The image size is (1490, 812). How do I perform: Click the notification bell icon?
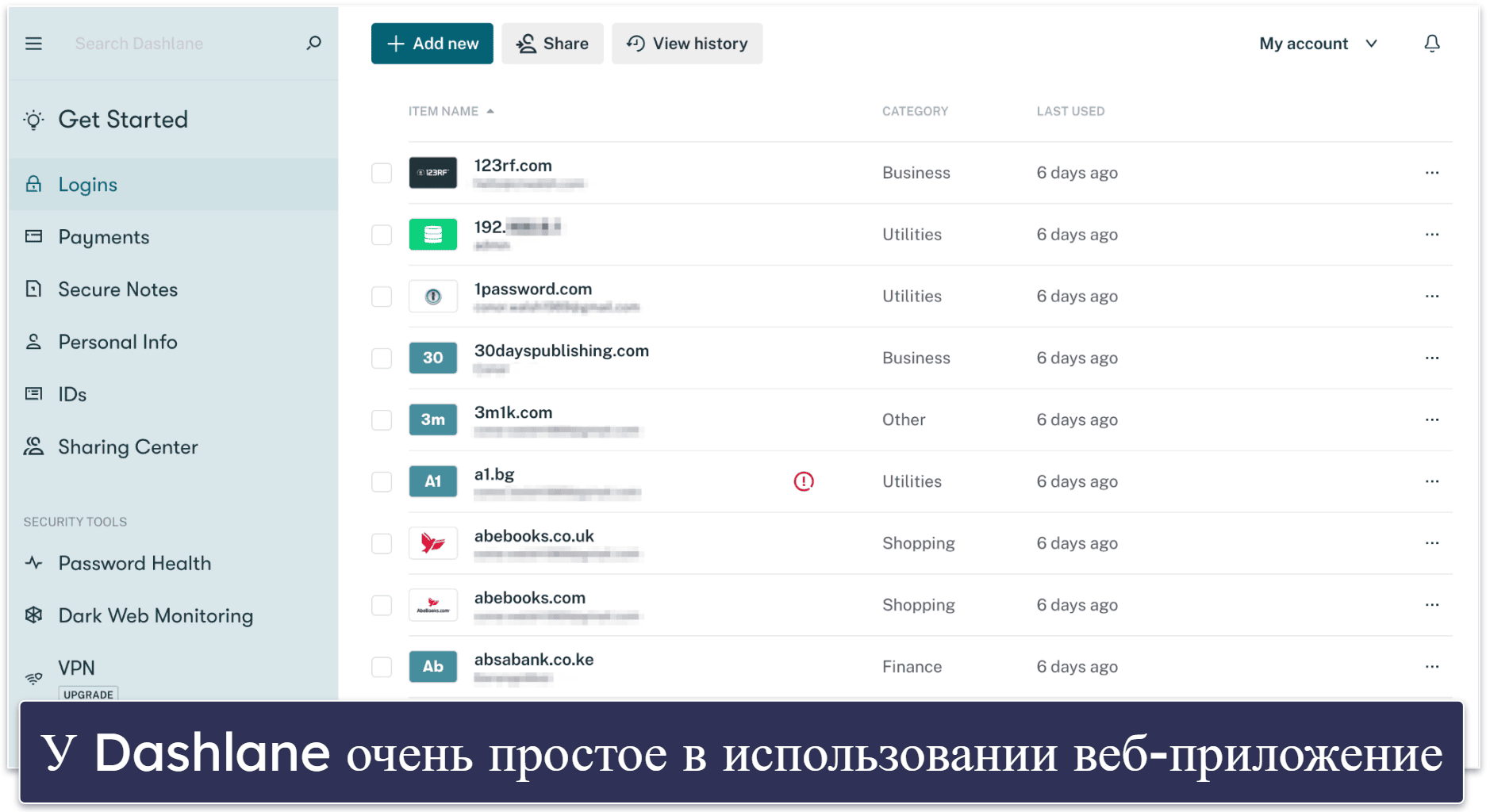tap(1432, 44)
